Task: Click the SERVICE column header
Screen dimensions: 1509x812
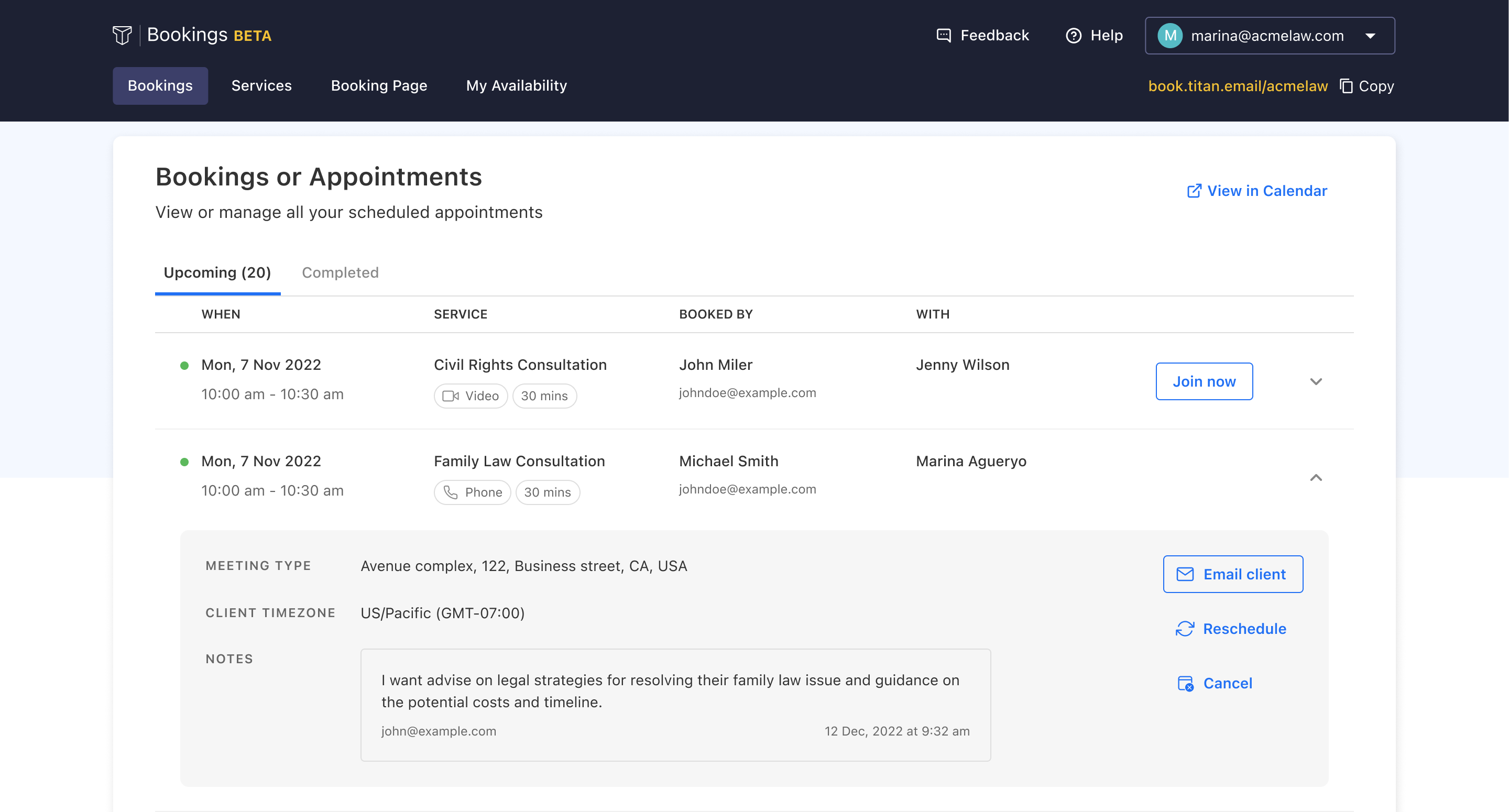Action: click(461, 315)
